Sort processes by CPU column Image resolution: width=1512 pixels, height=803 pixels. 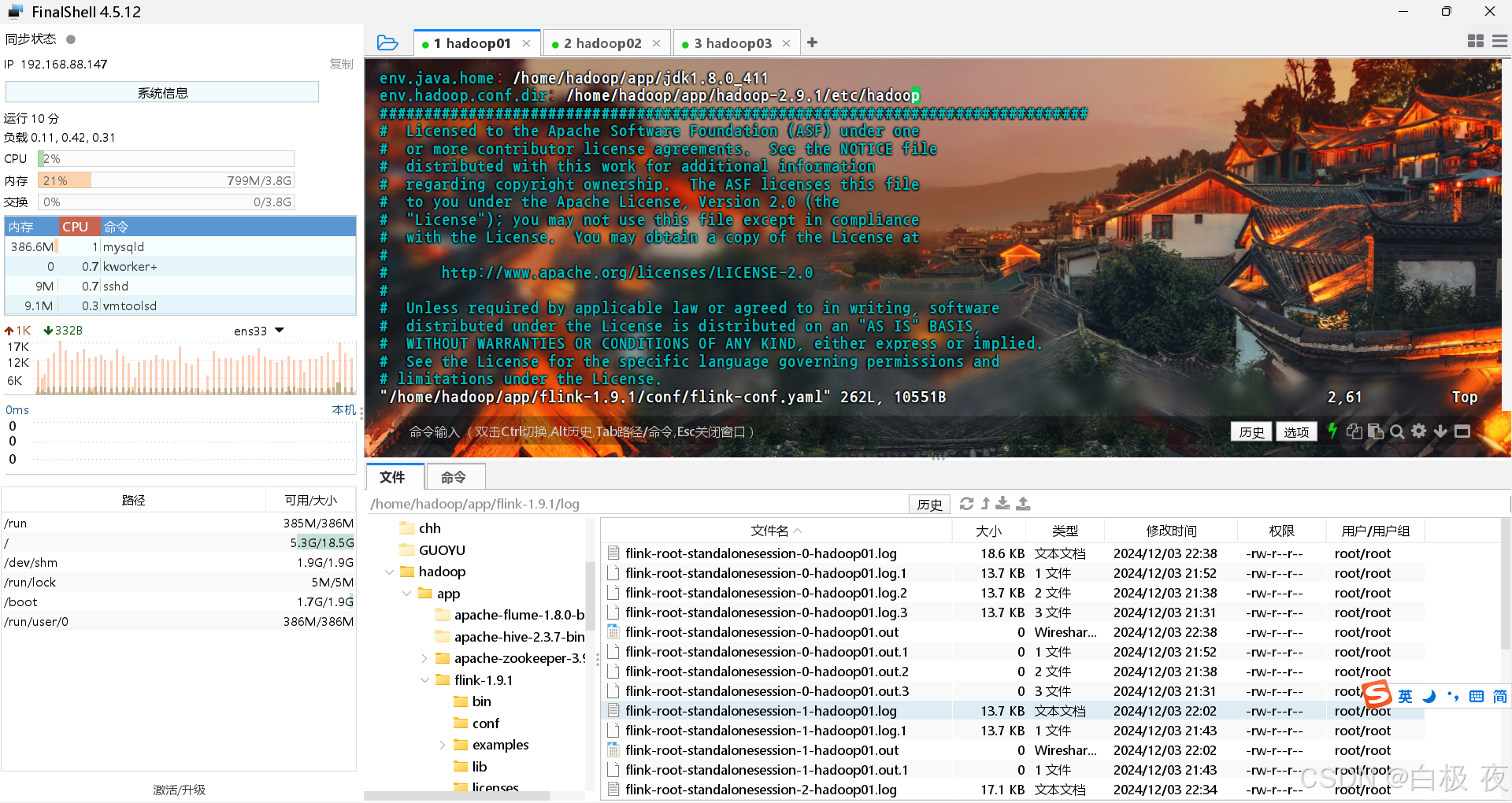[x=80, y=227]
